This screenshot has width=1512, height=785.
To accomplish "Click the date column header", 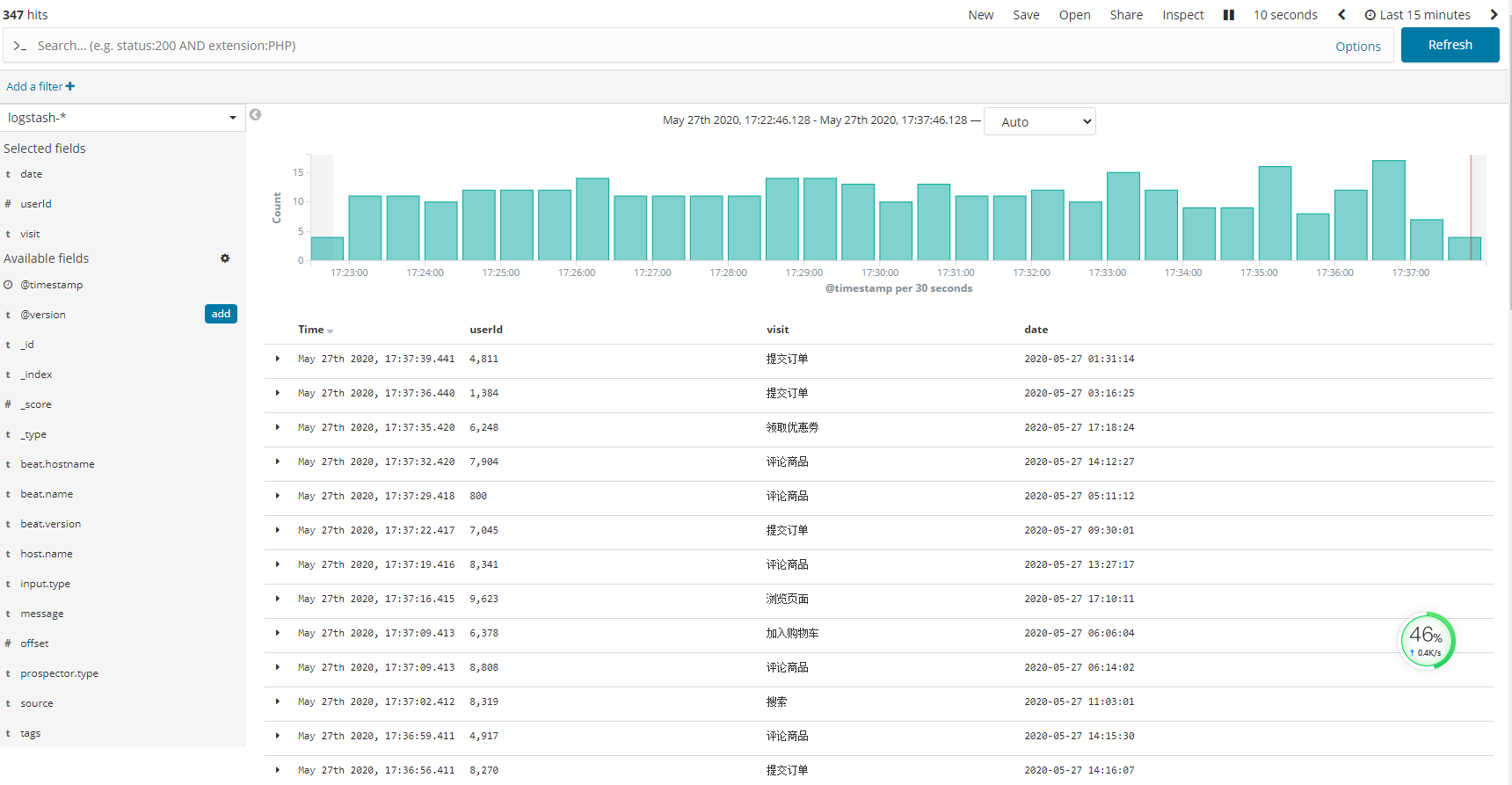I will coord(1036,330).
